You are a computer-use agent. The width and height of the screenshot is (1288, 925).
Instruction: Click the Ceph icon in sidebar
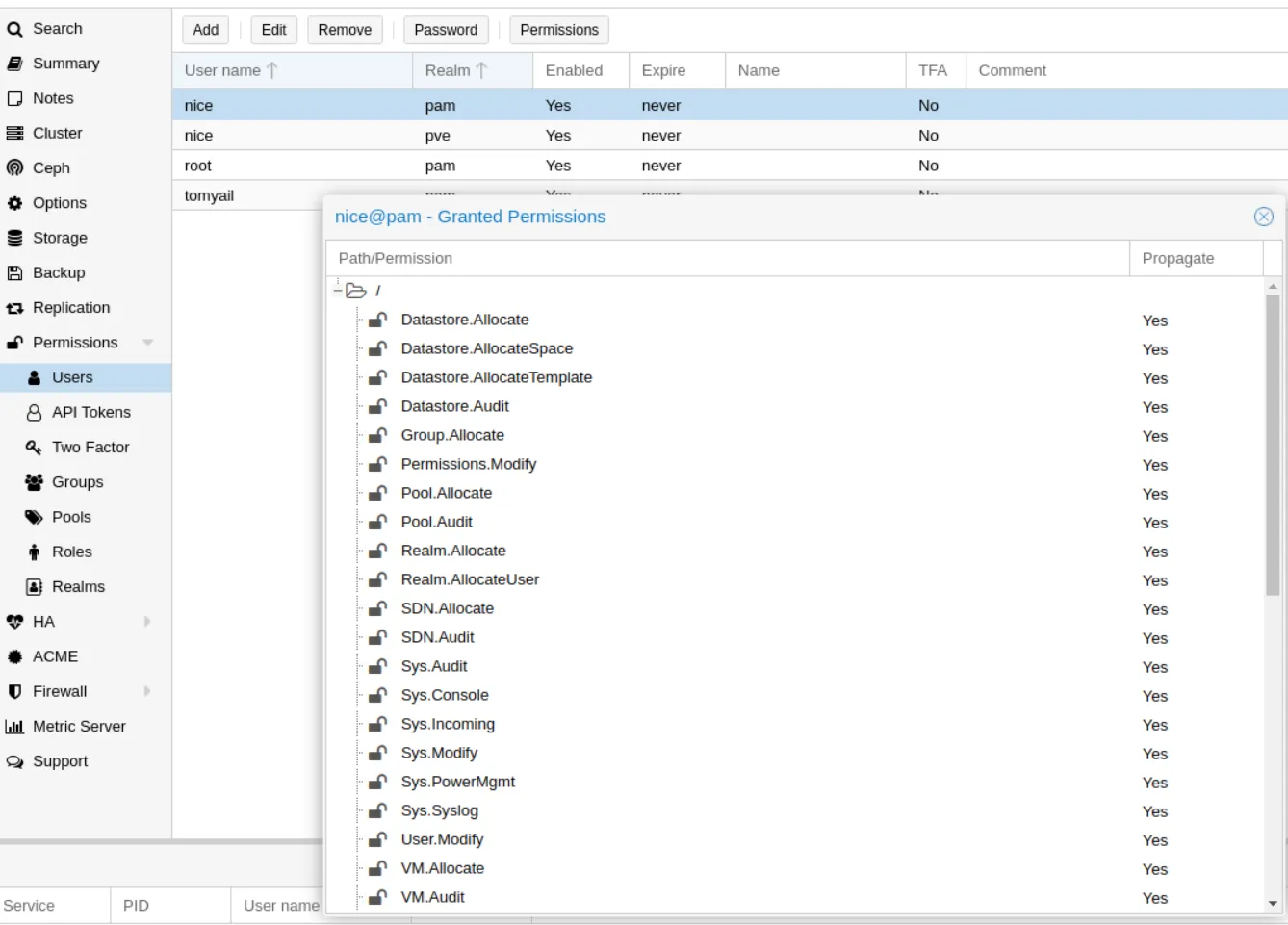click(14, 168)
